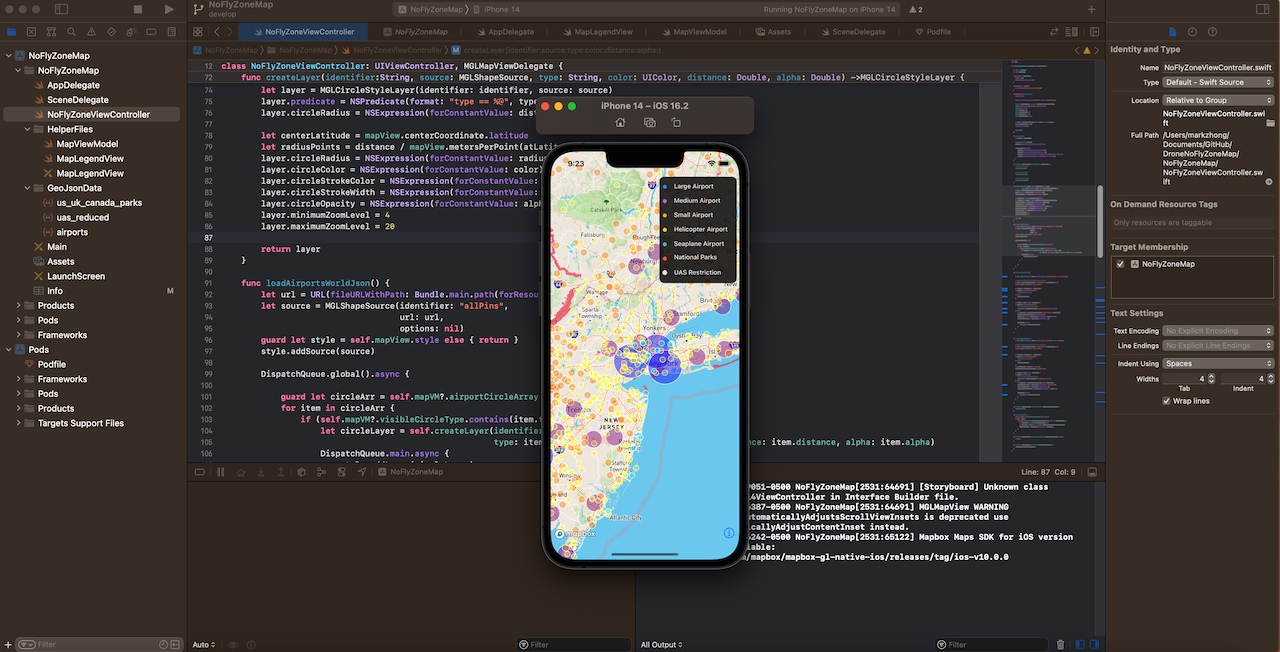Select the Find navigator magnifying glass
1280x652 pixels.
[x=71, y=31]
